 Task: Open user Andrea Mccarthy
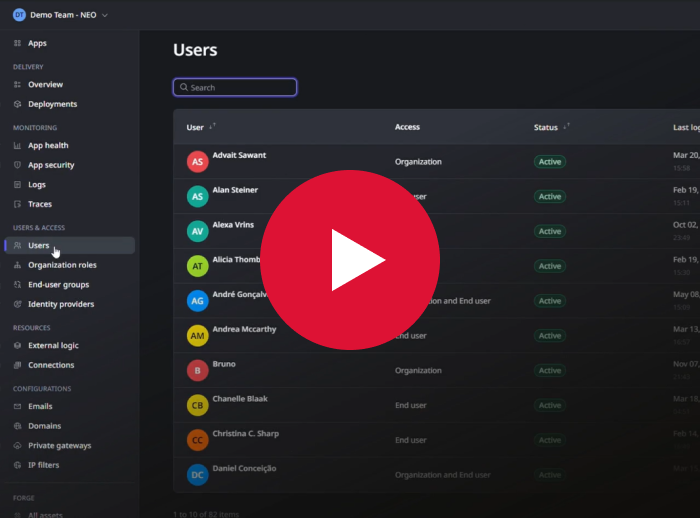point(244,329)
